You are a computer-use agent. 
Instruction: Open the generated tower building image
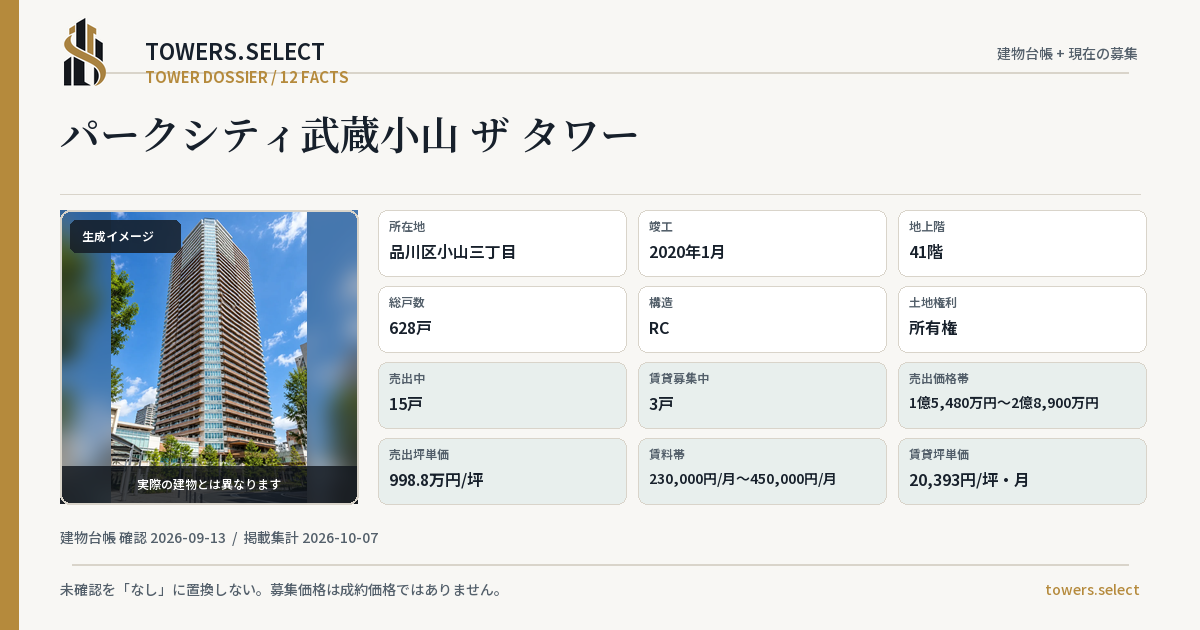[x=209, y=357]
